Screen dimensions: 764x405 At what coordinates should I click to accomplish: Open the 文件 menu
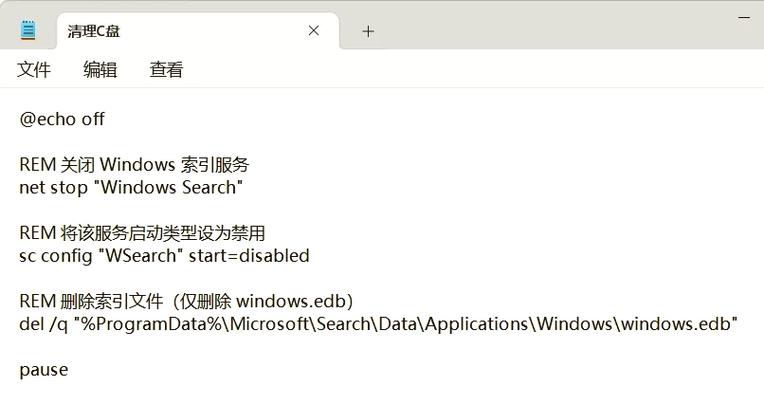point(34,70)
